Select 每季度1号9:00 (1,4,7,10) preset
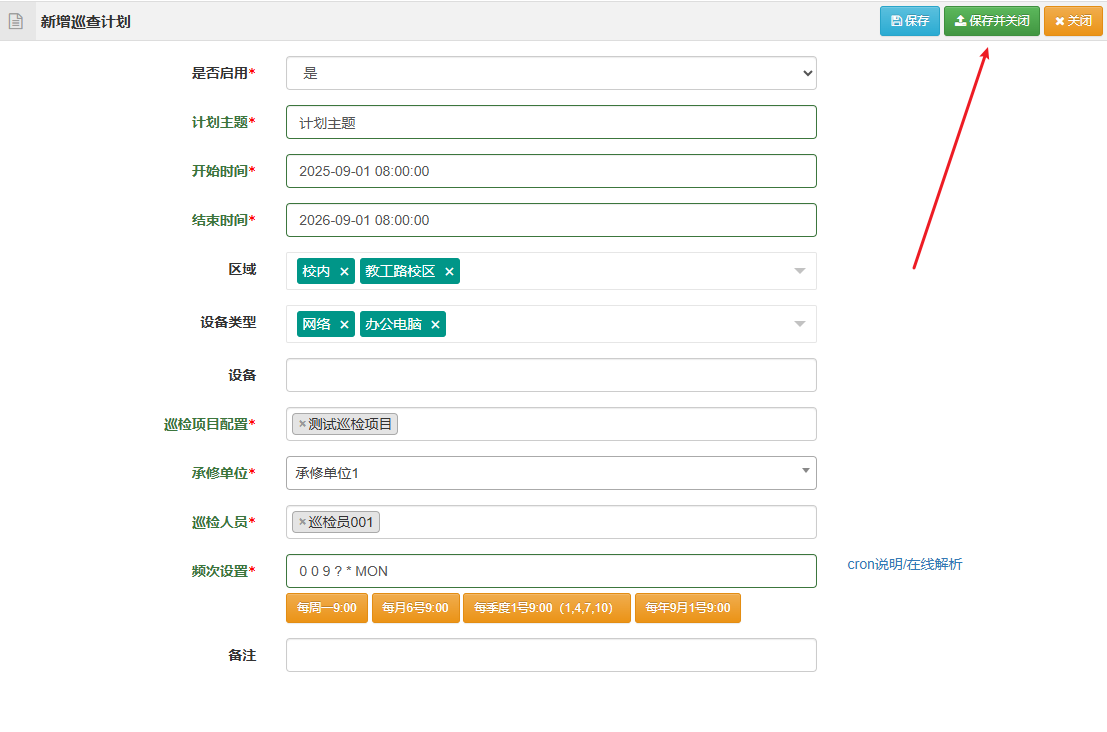The width and height of the screenshot is (1107, 732). click(546, 608)
